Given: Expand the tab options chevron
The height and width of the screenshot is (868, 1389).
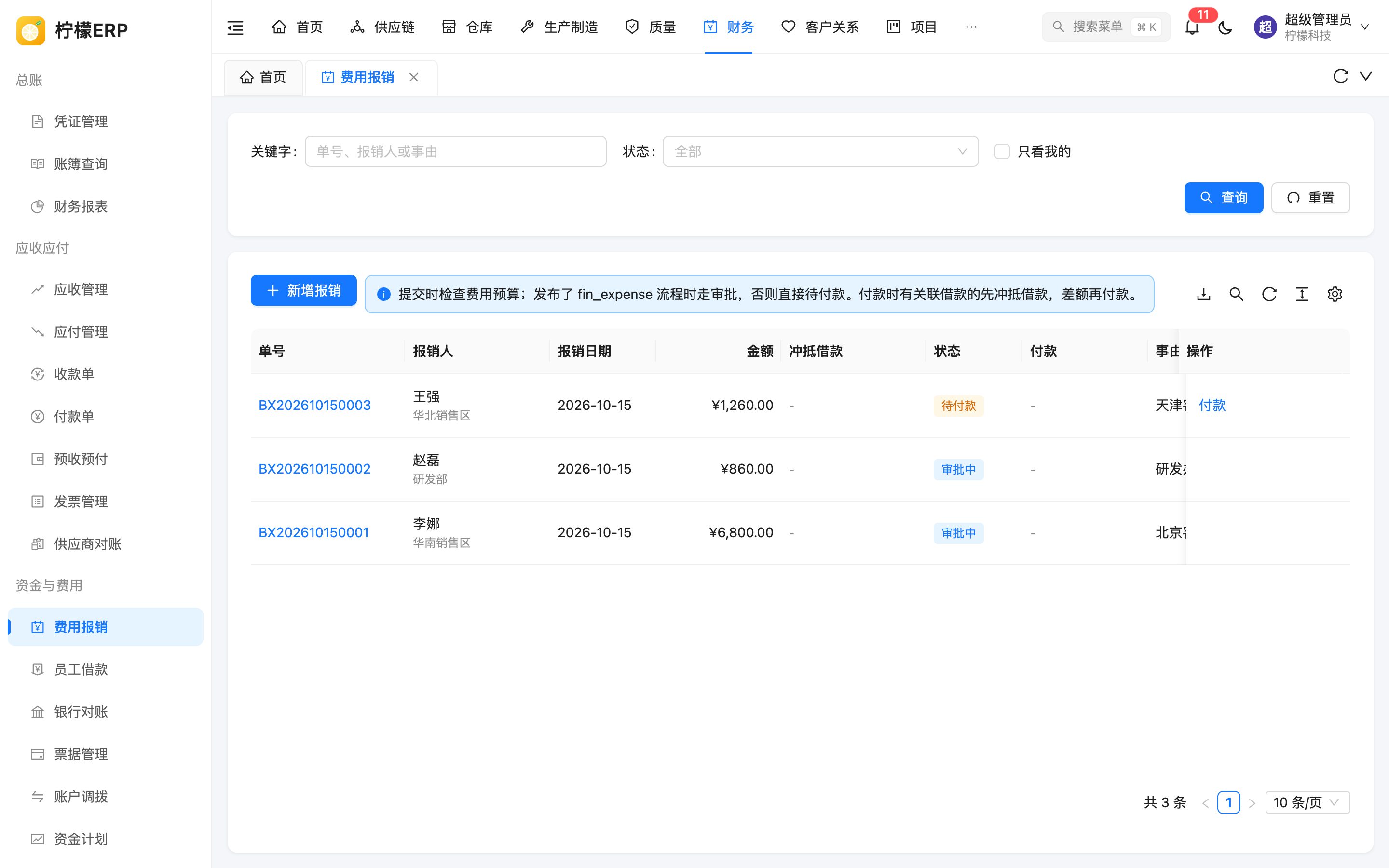Looking at the screenshot, I should (x=1365, y=76).
